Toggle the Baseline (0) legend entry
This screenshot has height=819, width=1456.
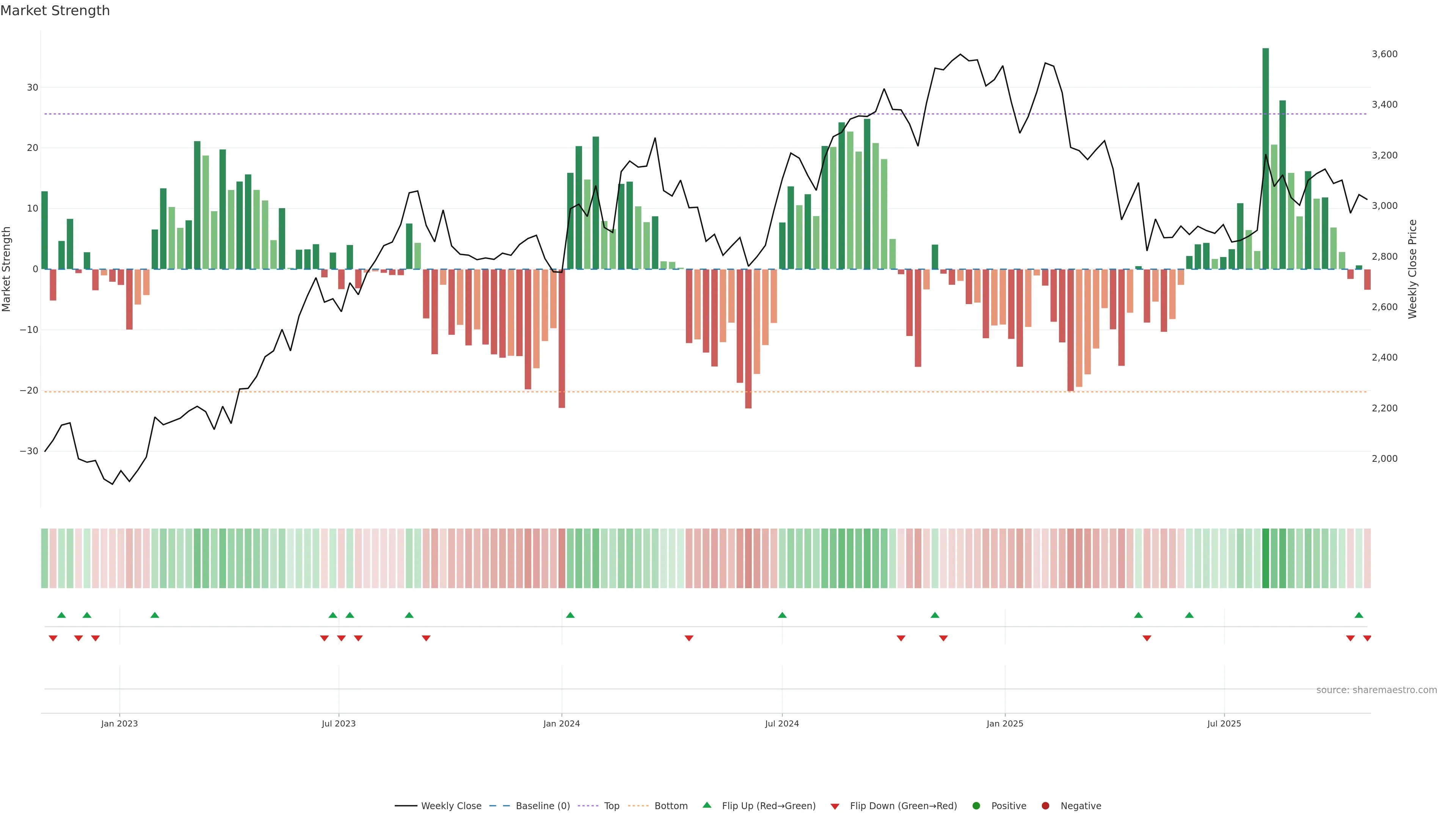tap(542, 806)
